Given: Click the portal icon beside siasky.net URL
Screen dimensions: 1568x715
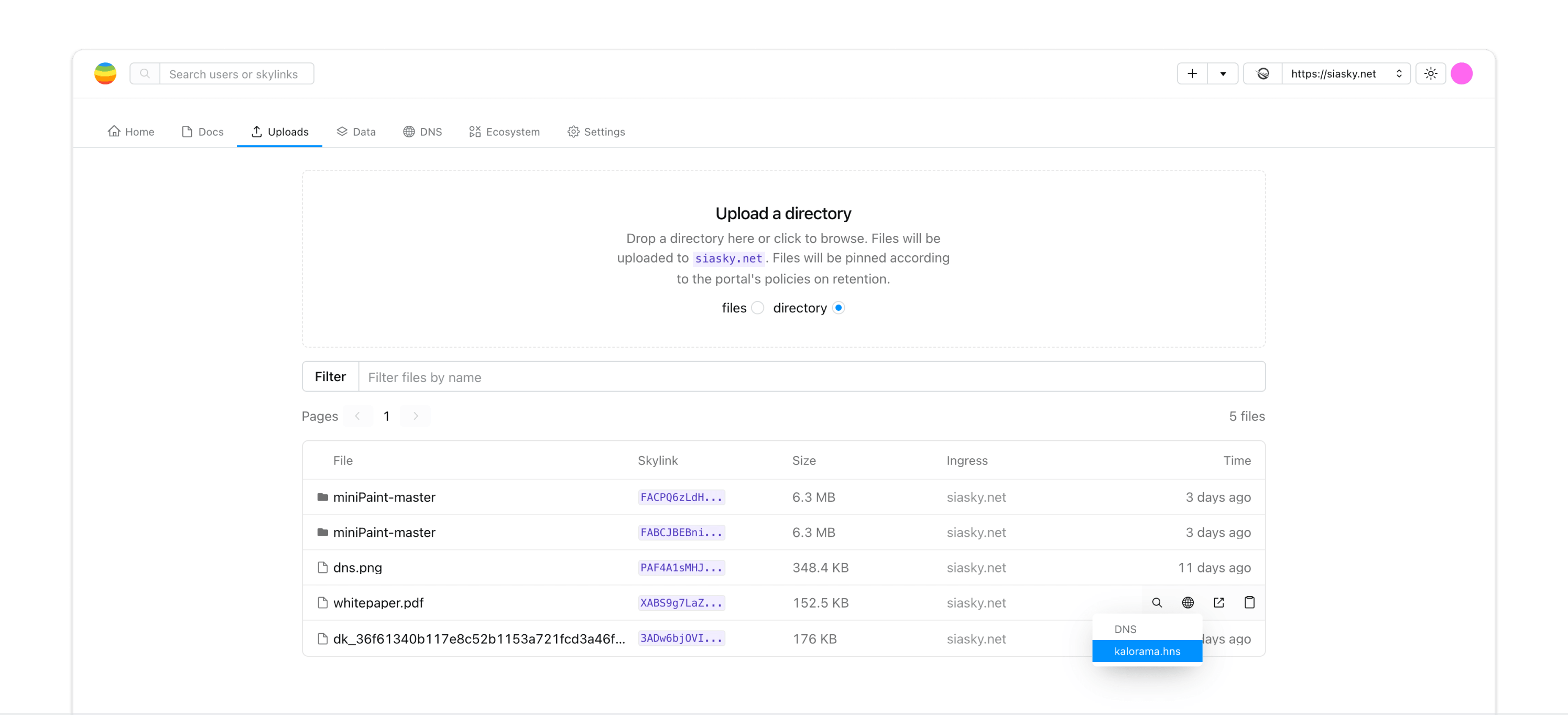Looking at the screenshot, I should [1263, 74].
